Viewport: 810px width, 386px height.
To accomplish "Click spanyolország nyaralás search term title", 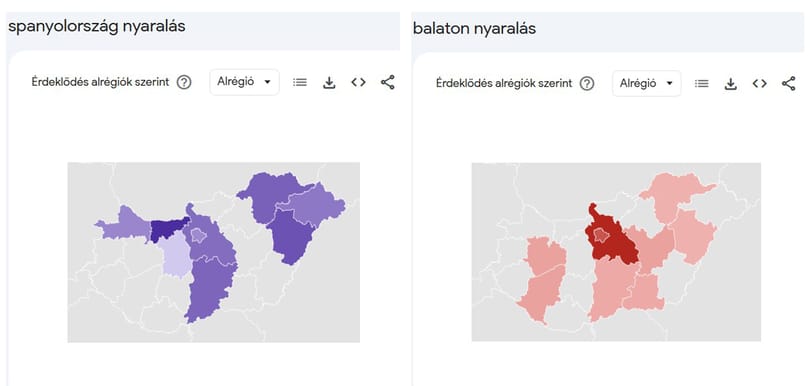I will pos(97,26).
